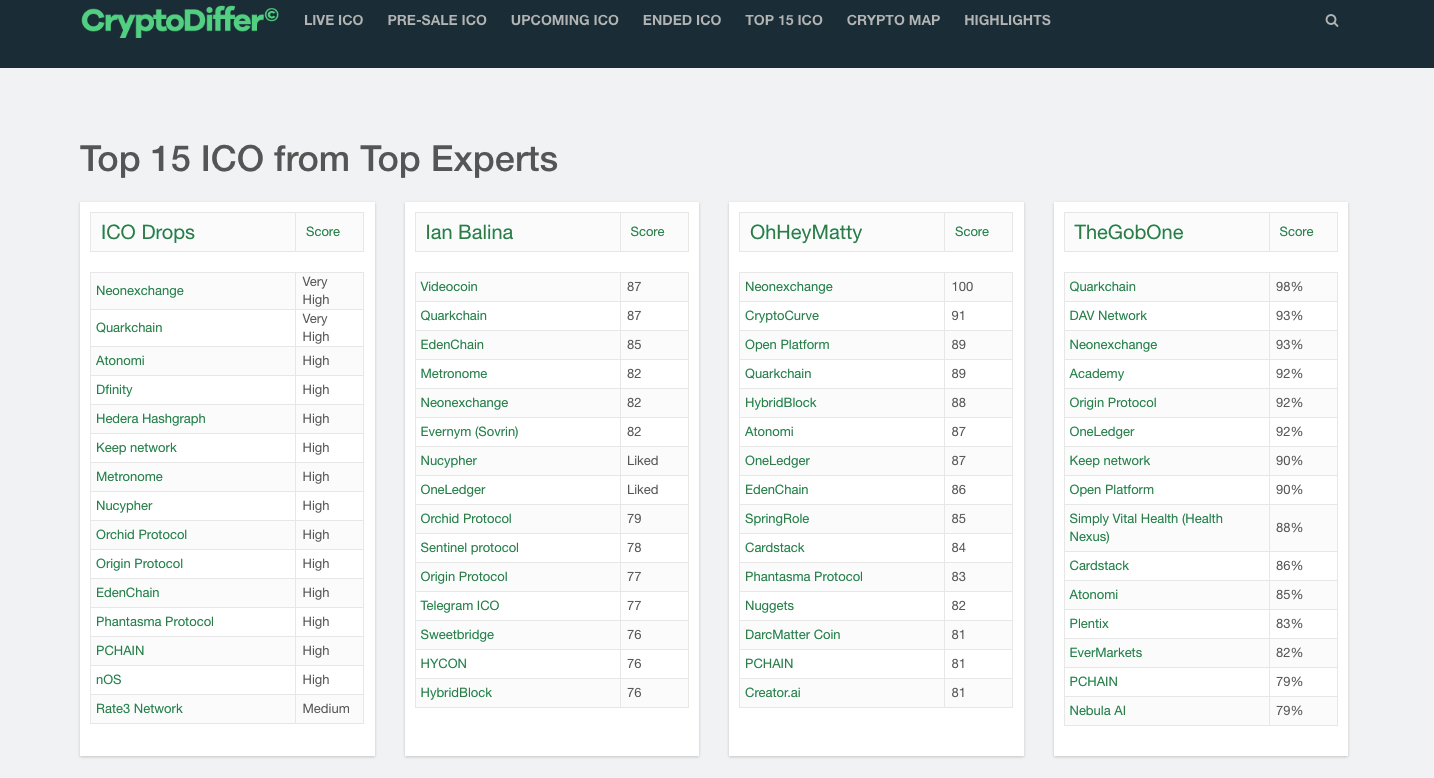Open Simply Vital Health (Health Nexus) link
Viewport: 1434px width, 778px height.
pos(1146,528)
